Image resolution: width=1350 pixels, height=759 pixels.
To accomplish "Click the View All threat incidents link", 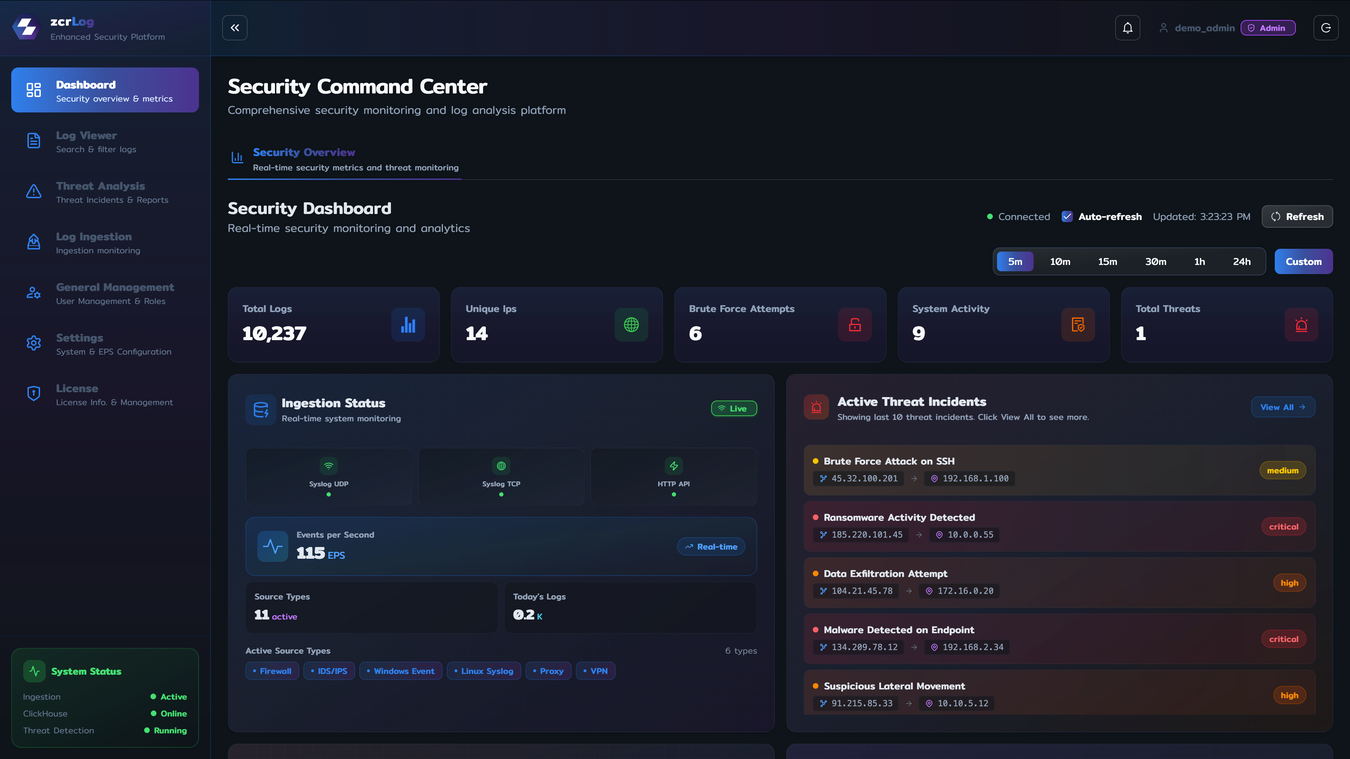I will (x=1282, y=407).
